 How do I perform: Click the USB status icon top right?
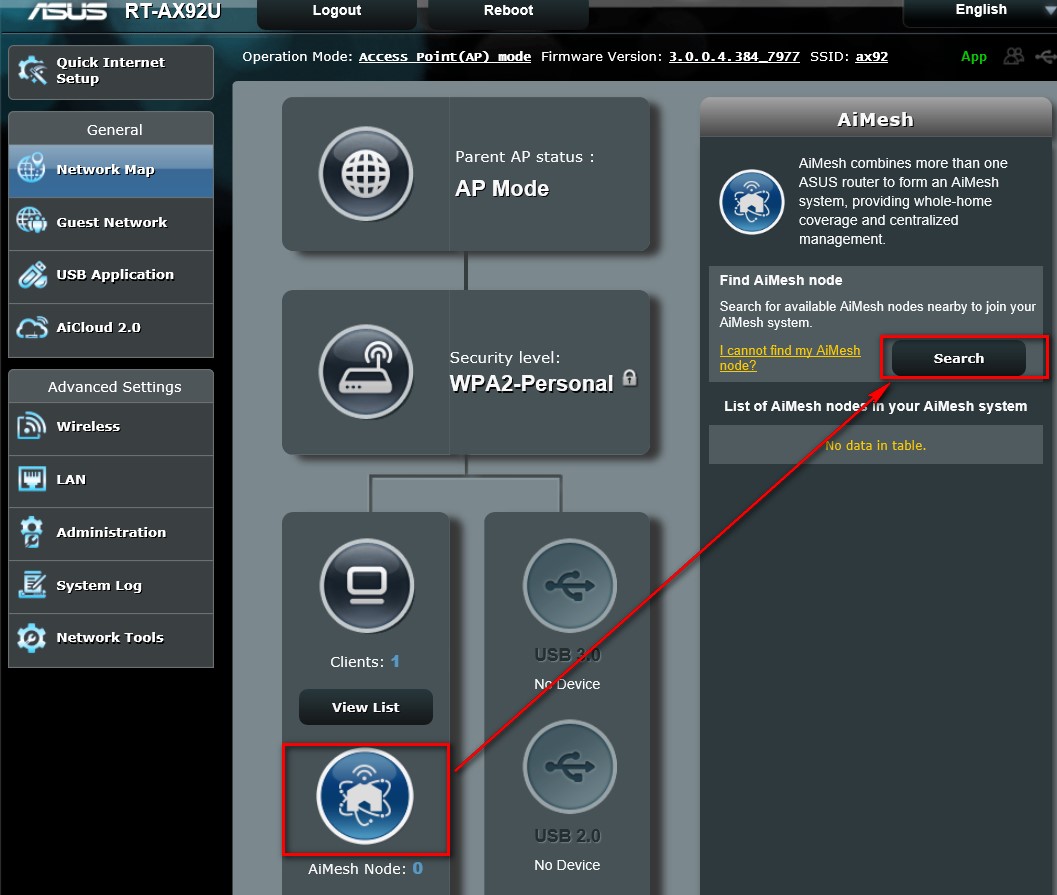click(x=1046, y=57)
